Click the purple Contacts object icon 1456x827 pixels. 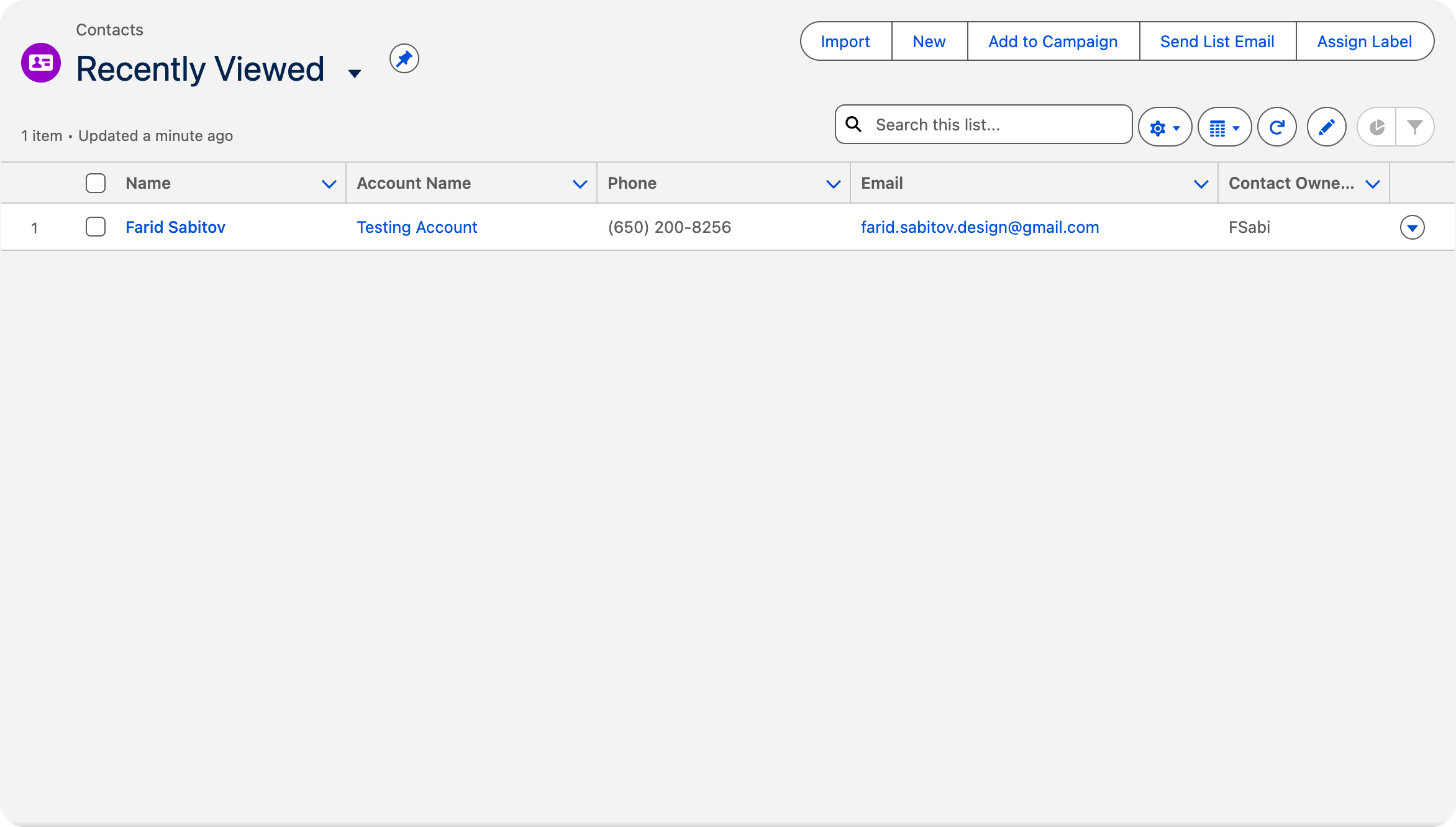[x=41, y=63]
